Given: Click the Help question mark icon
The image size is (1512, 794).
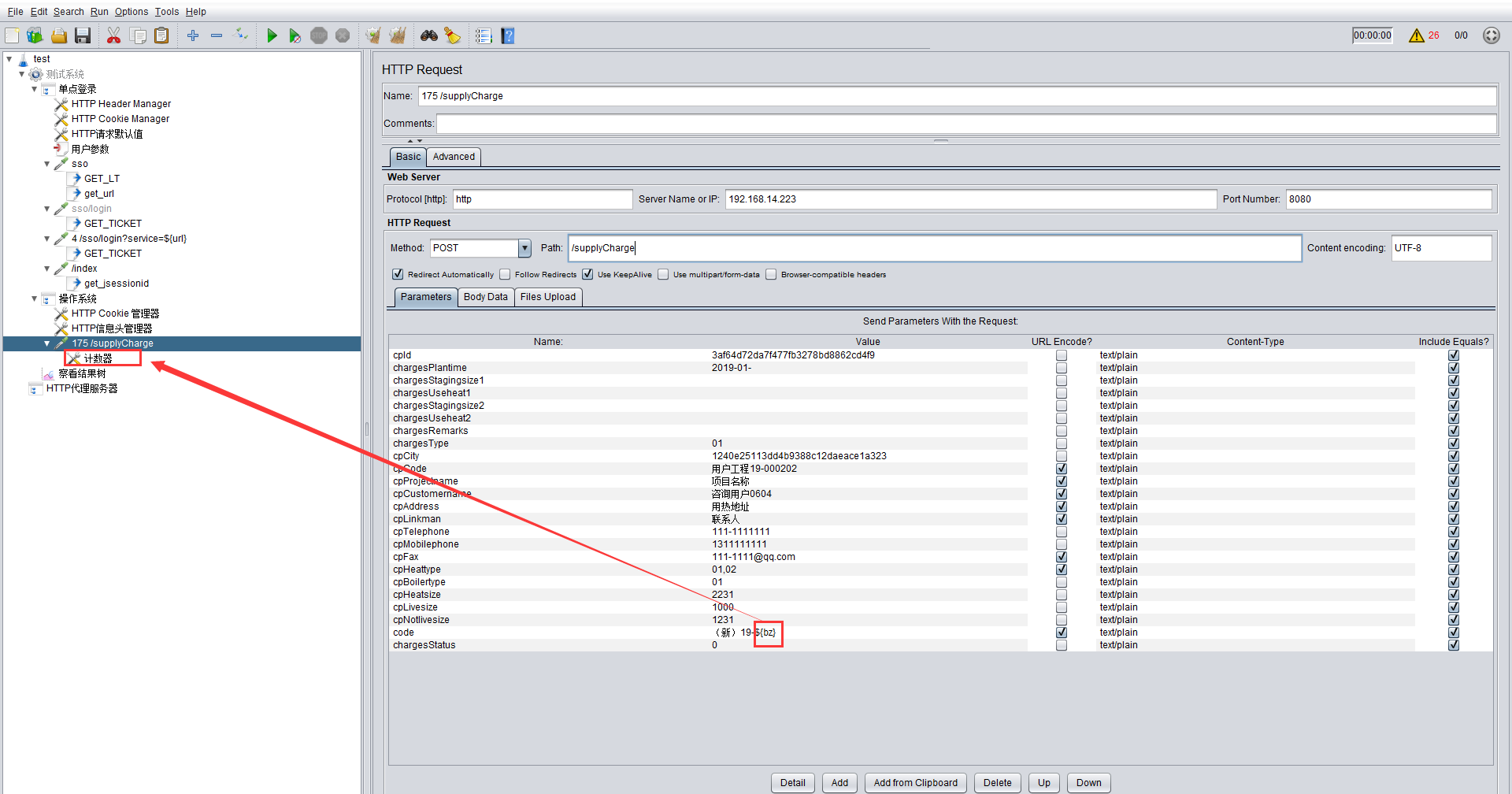Looking at the screenshot, I should coord(508,35).
